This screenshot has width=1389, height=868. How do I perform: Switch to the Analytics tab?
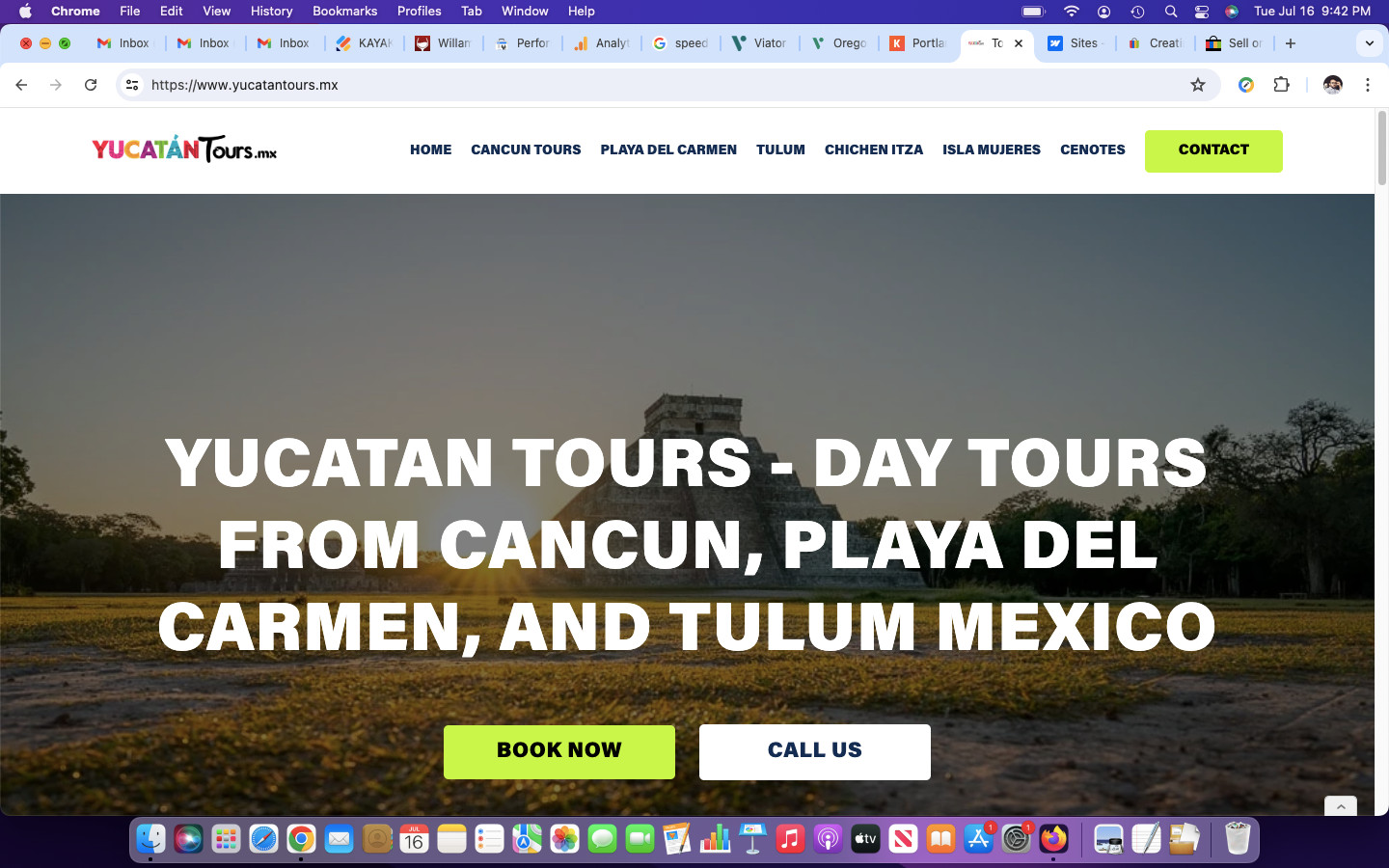pyautogui.click(x=601, y=43)
